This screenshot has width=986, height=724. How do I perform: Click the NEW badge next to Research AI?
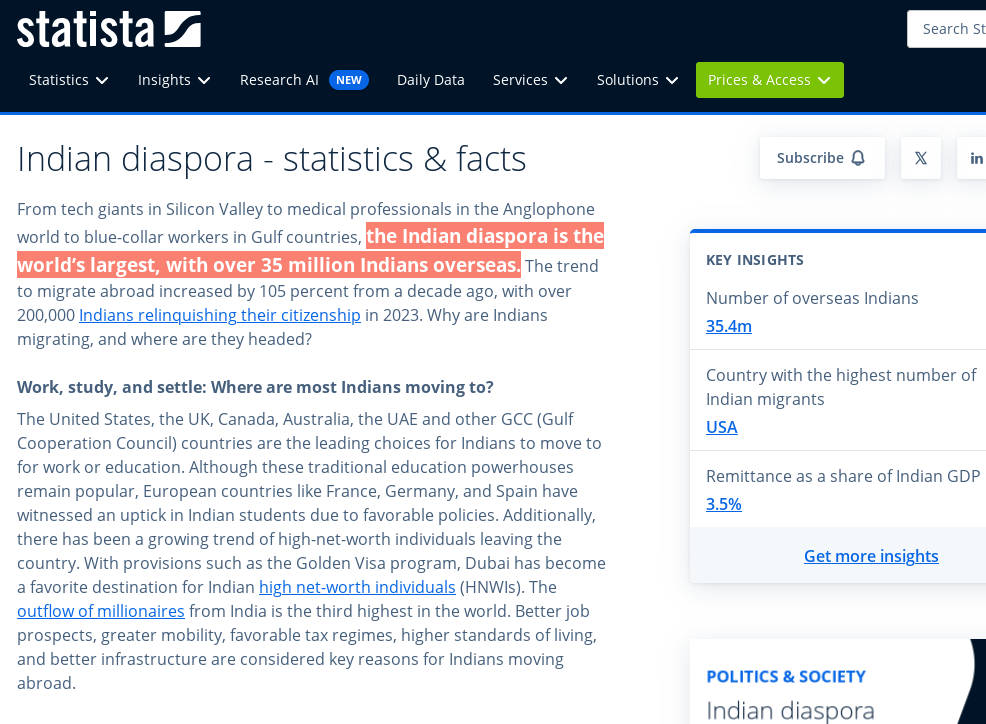click(348, 80)
